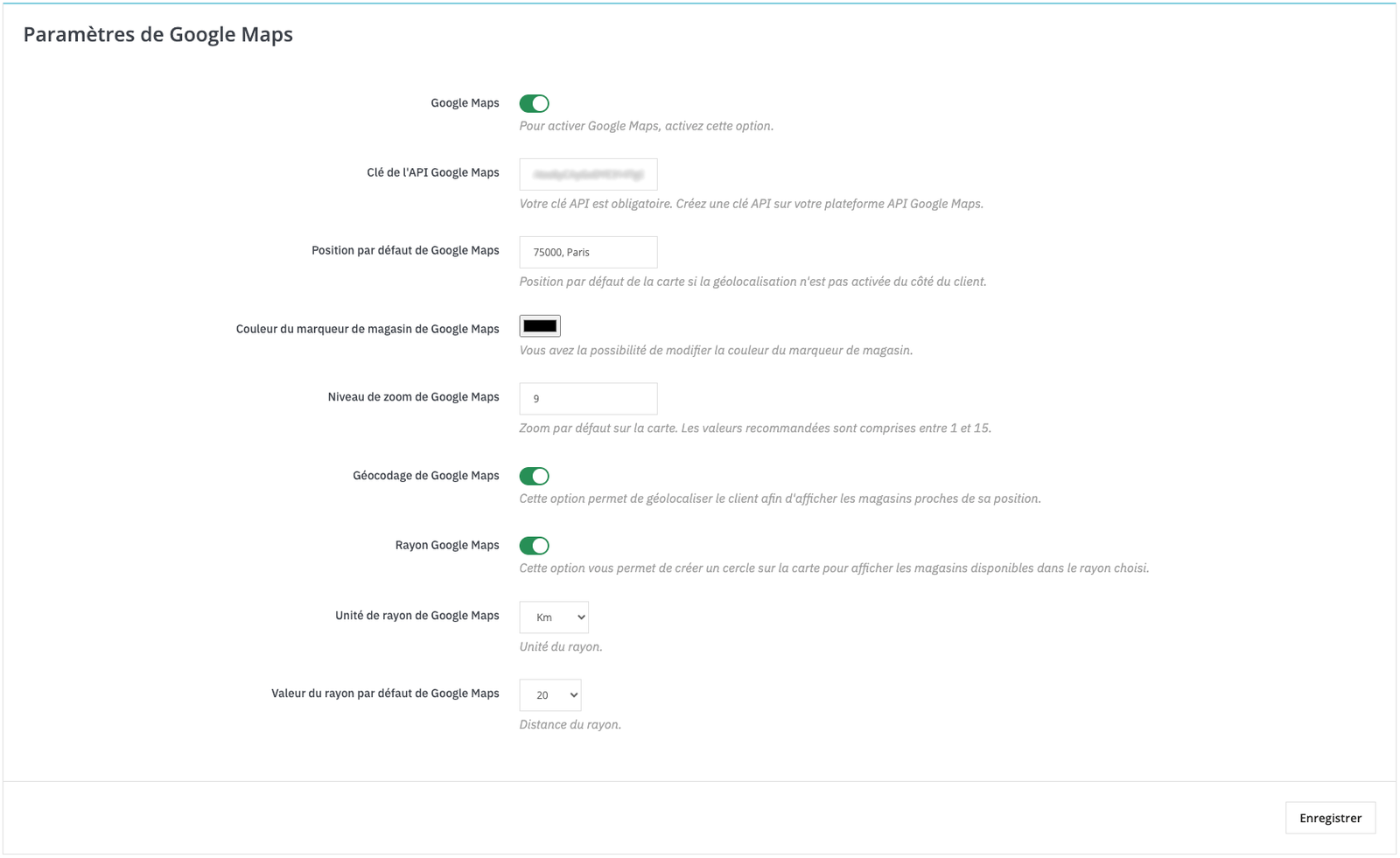This screenshot has height=858, width=1400.
Task: Toggle the Google Maps activation switch
Action: pyautogui.click(x=534, y=103)
